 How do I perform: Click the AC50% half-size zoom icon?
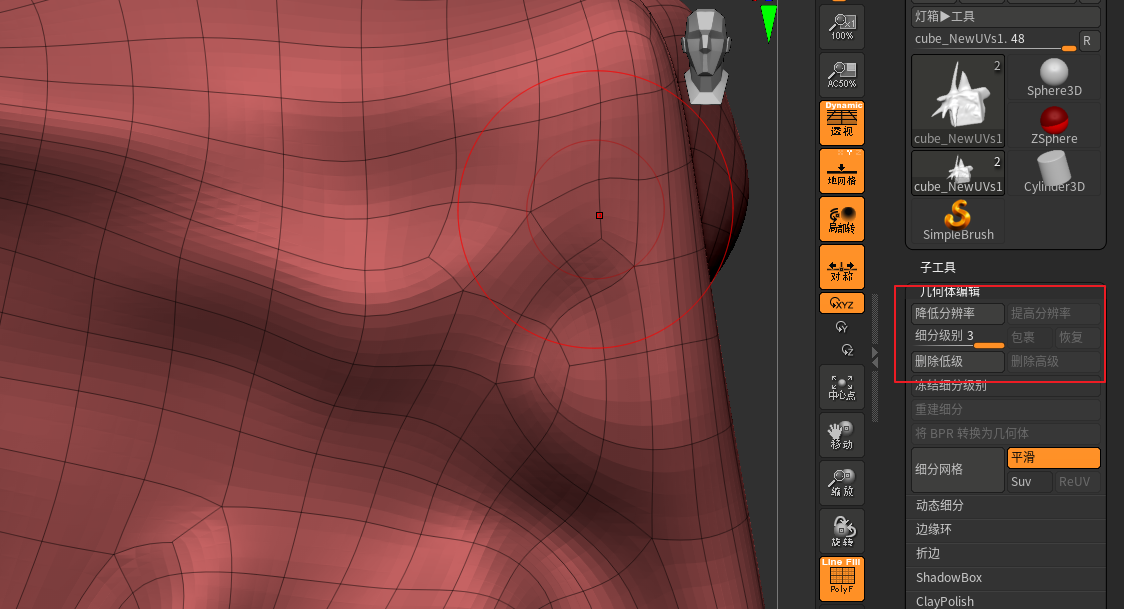[x=842, y=75]
